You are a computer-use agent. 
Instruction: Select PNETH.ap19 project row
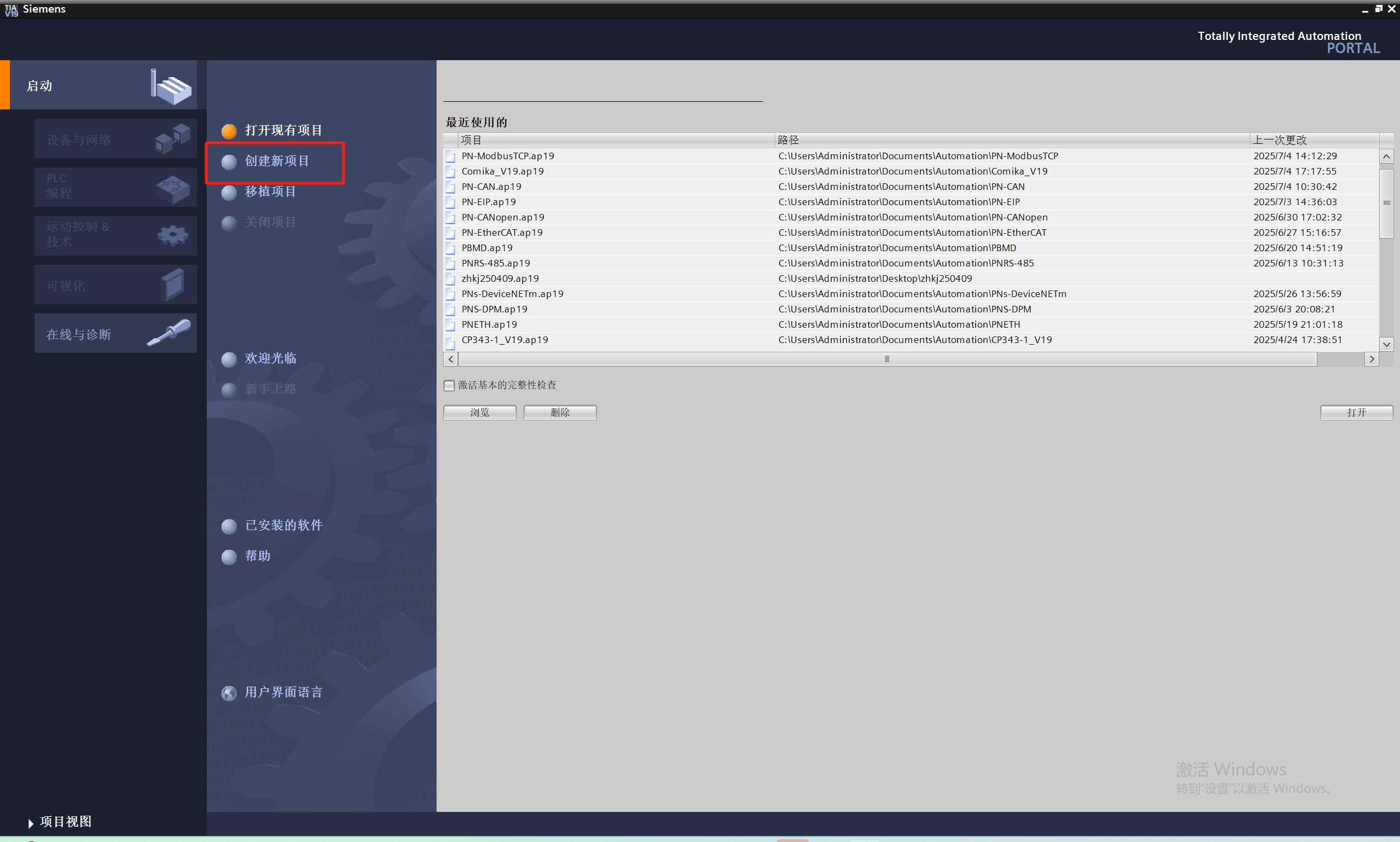tap(911, 324)
